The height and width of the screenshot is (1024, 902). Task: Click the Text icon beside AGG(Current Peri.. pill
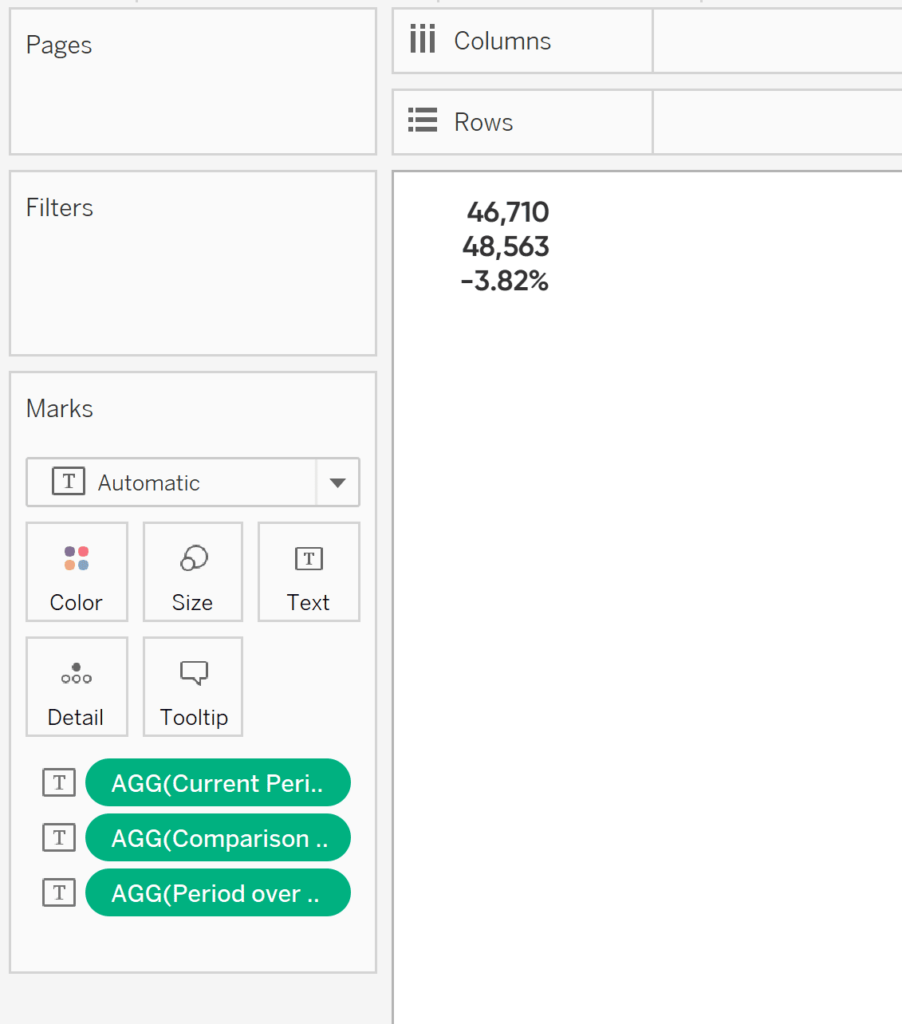(58, 782)
